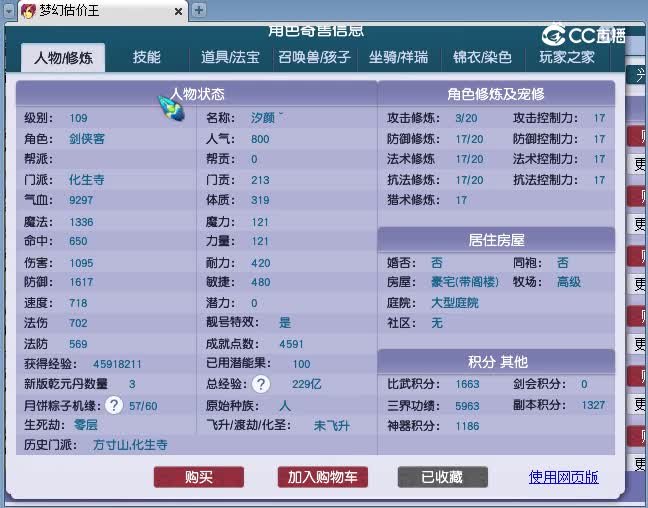This screenshot has height=508, width=648.
Task: Click the 神器积分 value 1186
Action: (x=467, y=426)
